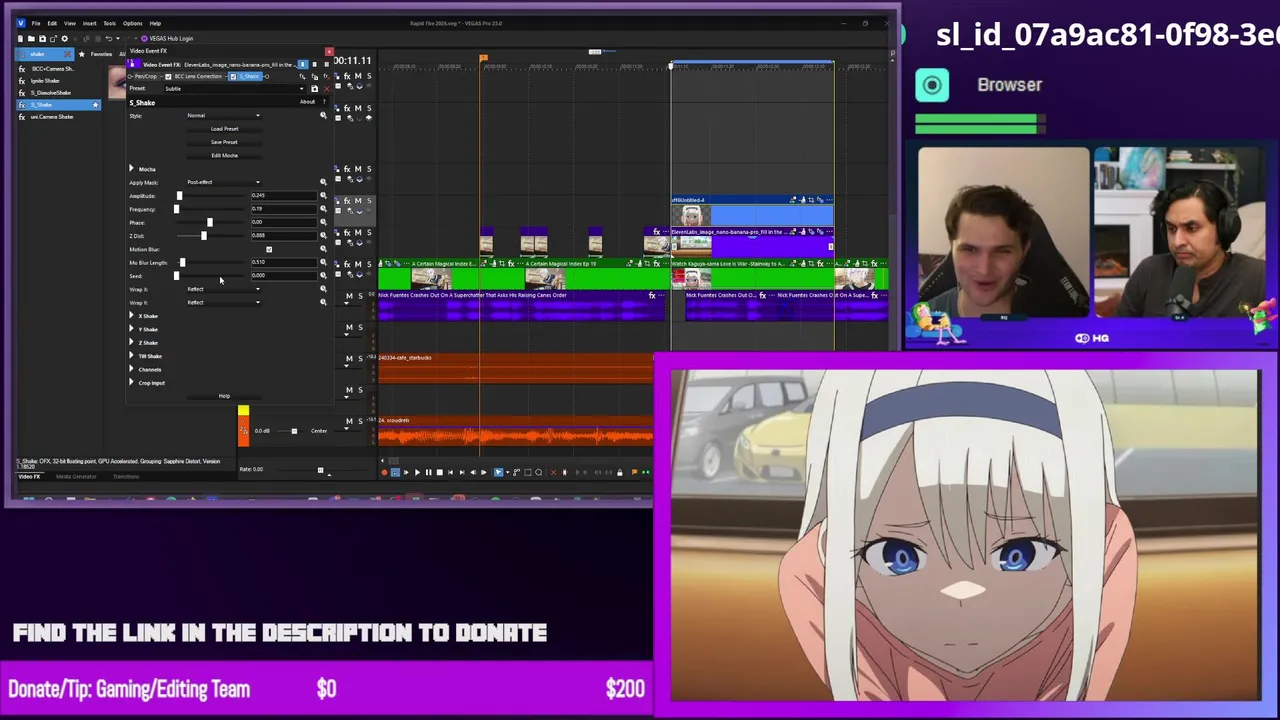The image size is (1280, 720).
Task: Open the View menu
Action: (70, 23)
